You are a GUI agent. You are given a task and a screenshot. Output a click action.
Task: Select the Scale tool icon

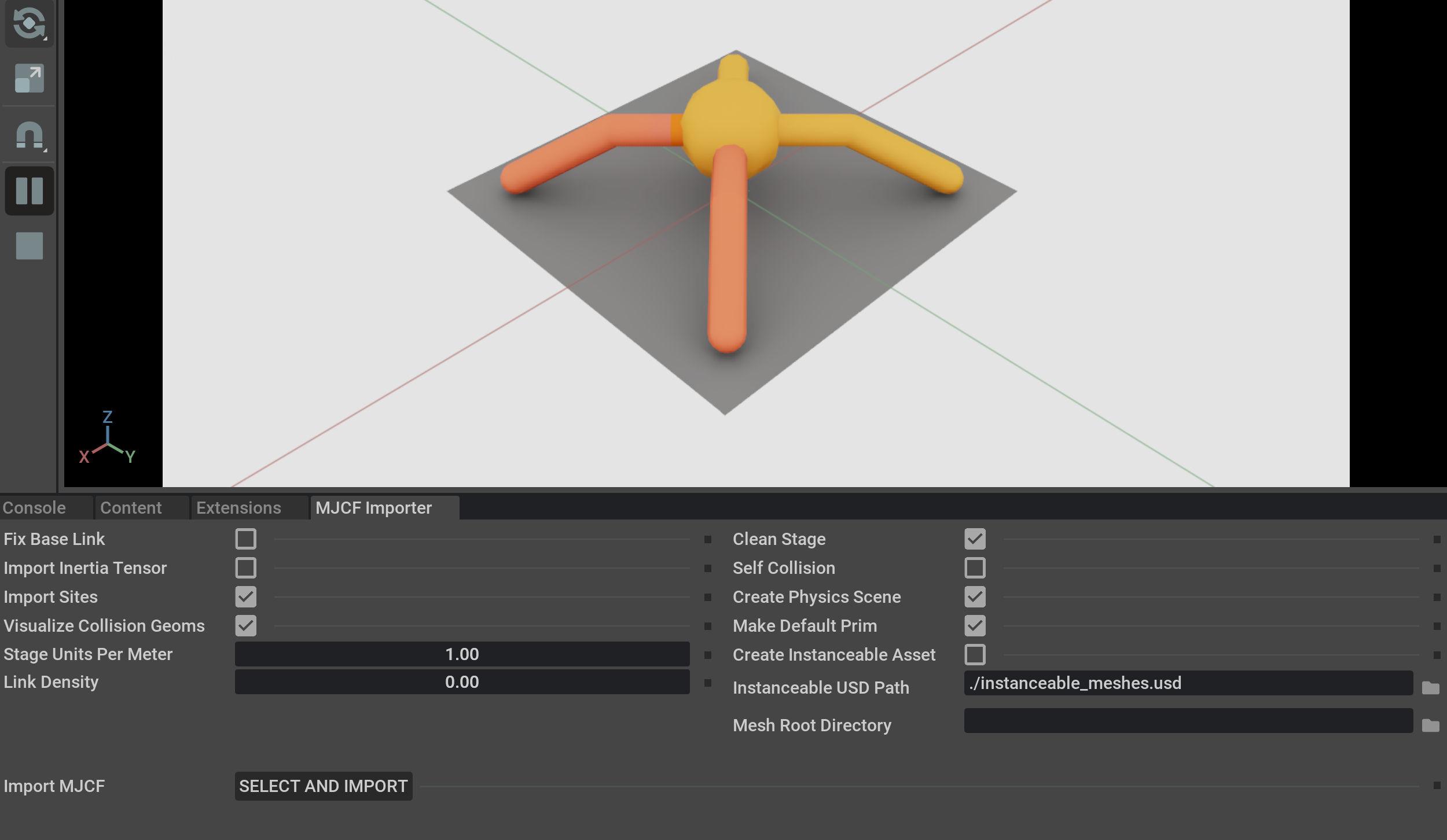[29, 78]
